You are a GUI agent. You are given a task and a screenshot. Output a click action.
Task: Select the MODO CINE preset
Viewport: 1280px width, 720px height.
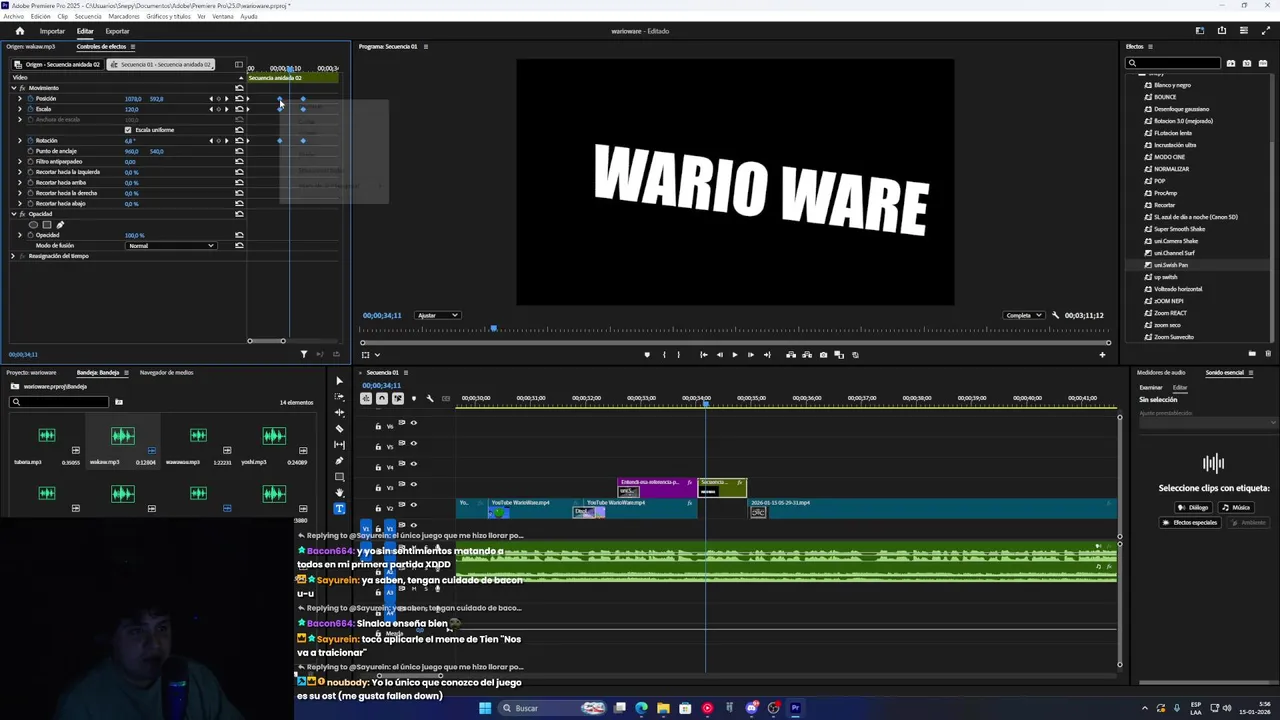(x=1169, y=157)
